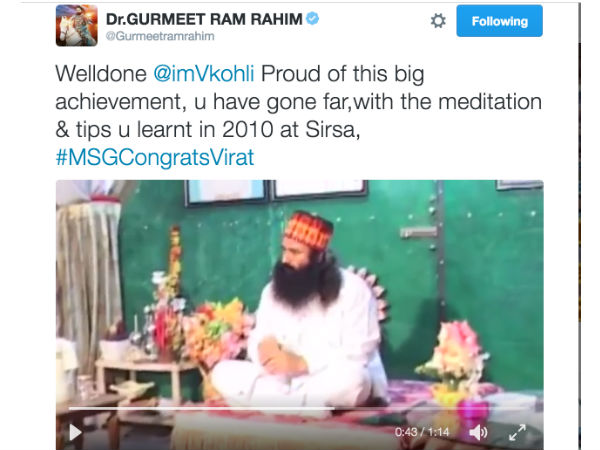Click the Following button to unfollow
The width and height of the screenshot is (600, 450).
499,21
